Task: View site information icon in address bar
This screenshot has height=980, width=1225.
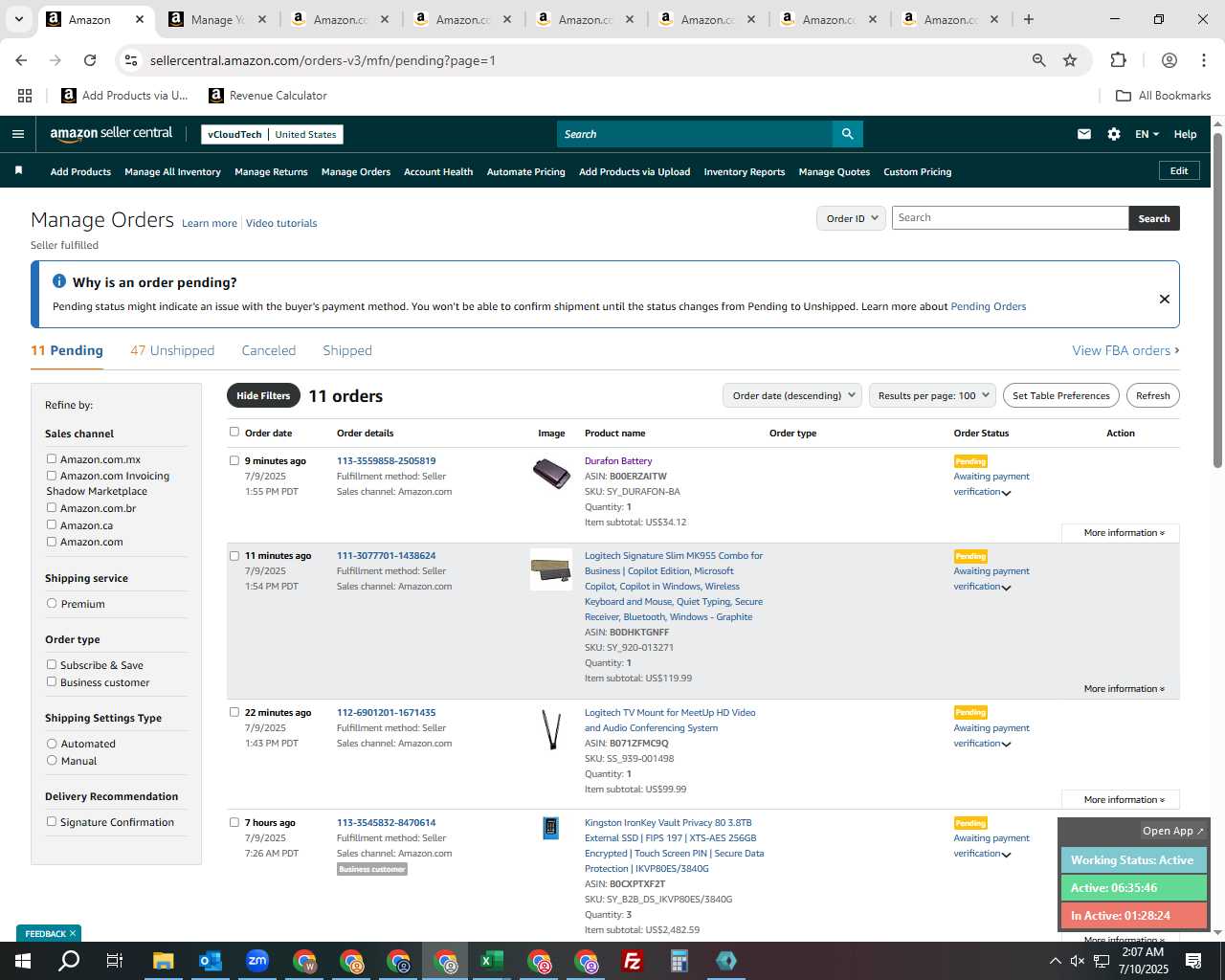Action: pos(131,60)
